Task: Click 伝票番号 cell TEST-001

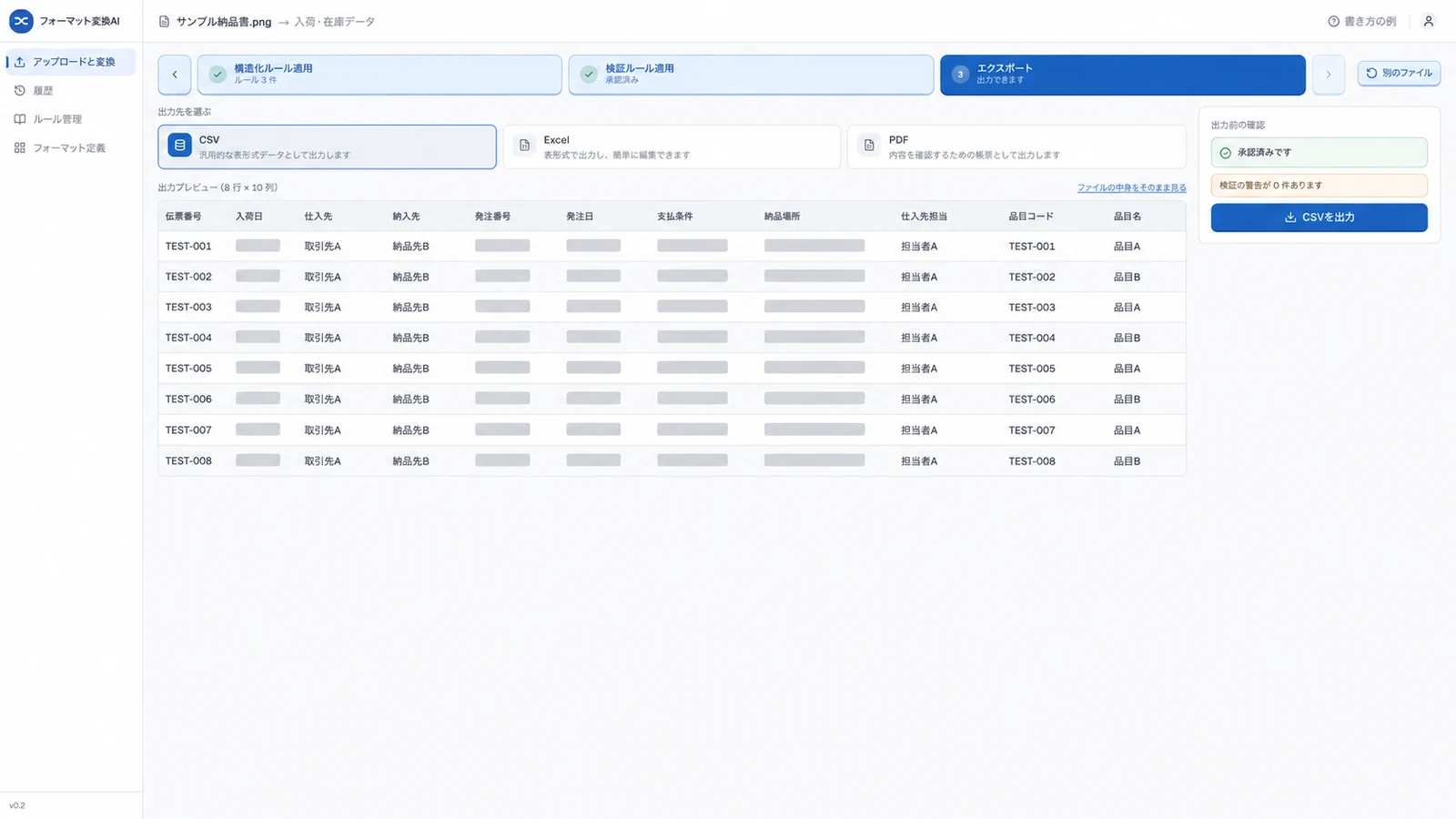Action: point(188,247)
